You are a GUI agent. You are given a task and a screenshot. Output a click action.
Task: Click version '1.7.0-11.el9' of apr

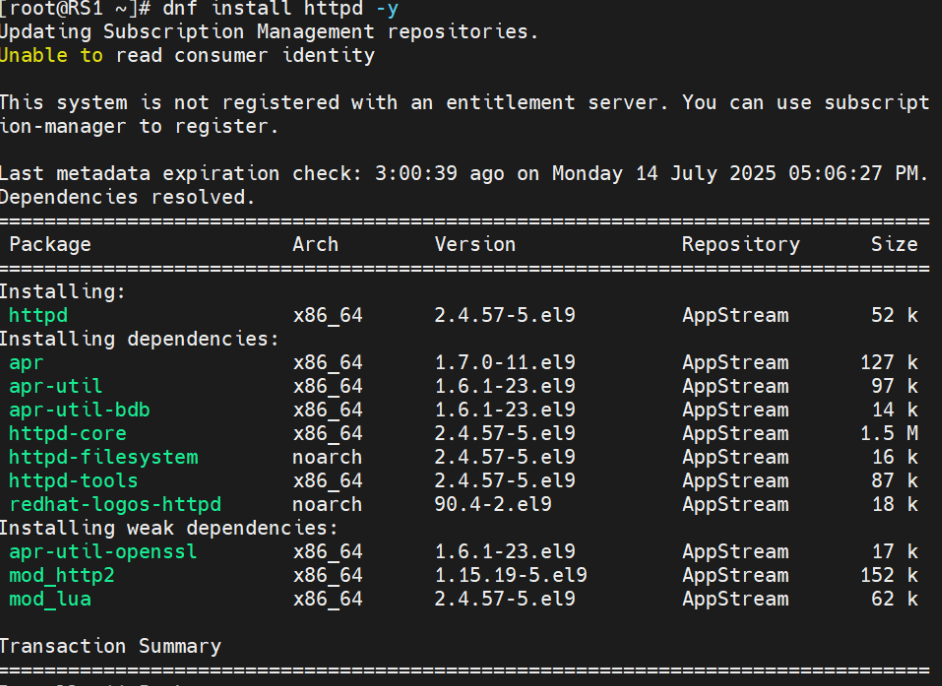tap(505, 363)
